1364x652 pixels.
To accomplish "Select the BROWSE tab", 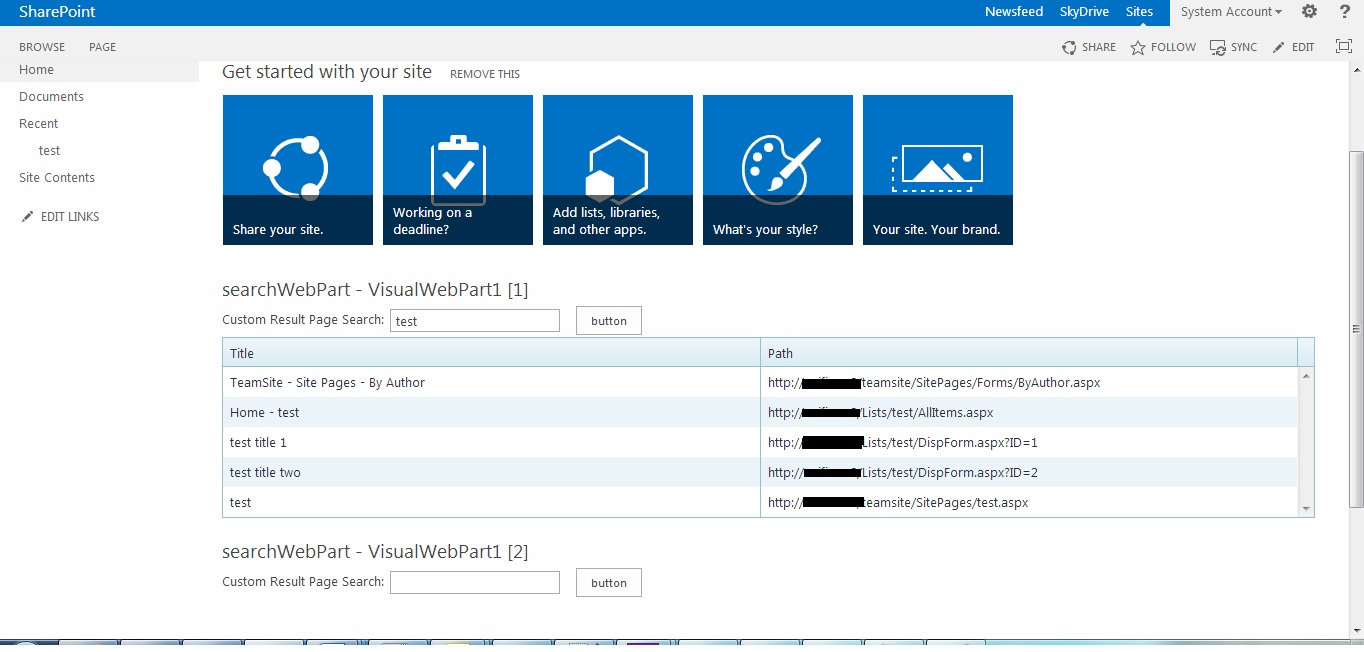I will pos(41,47).
